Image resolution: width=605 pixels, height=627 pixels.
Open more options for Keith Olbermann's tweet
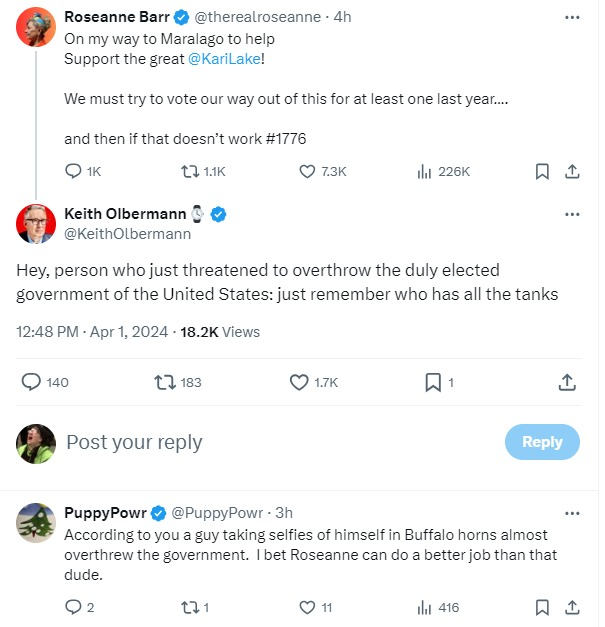(x=572, y=214)
